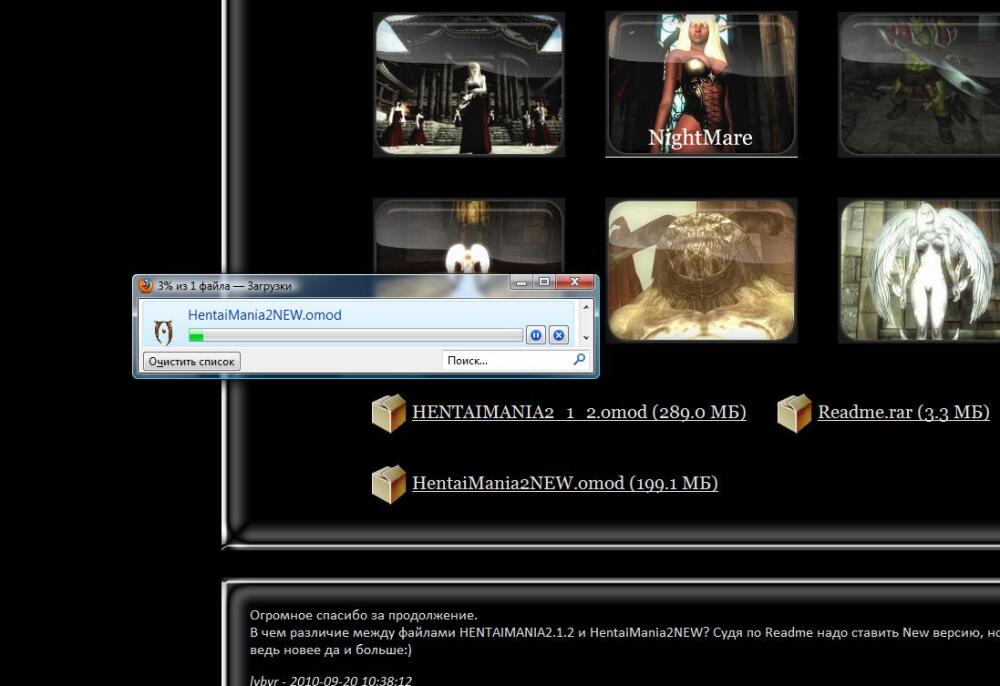This screenshot has height=686, width=1000.
Task: Download Readme.rar (3.3 МБ) link
Action: [x=904, y=412]
